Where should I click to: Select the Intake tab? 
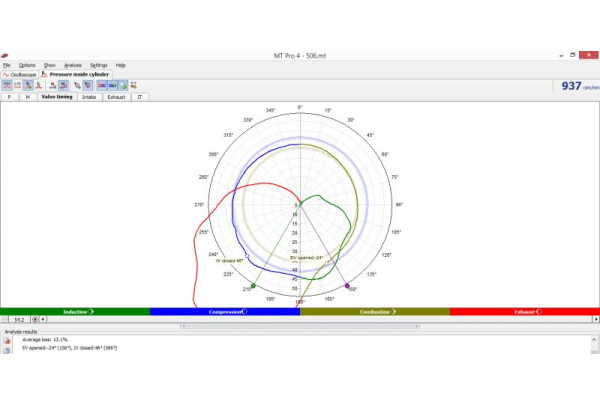(87, 97)
